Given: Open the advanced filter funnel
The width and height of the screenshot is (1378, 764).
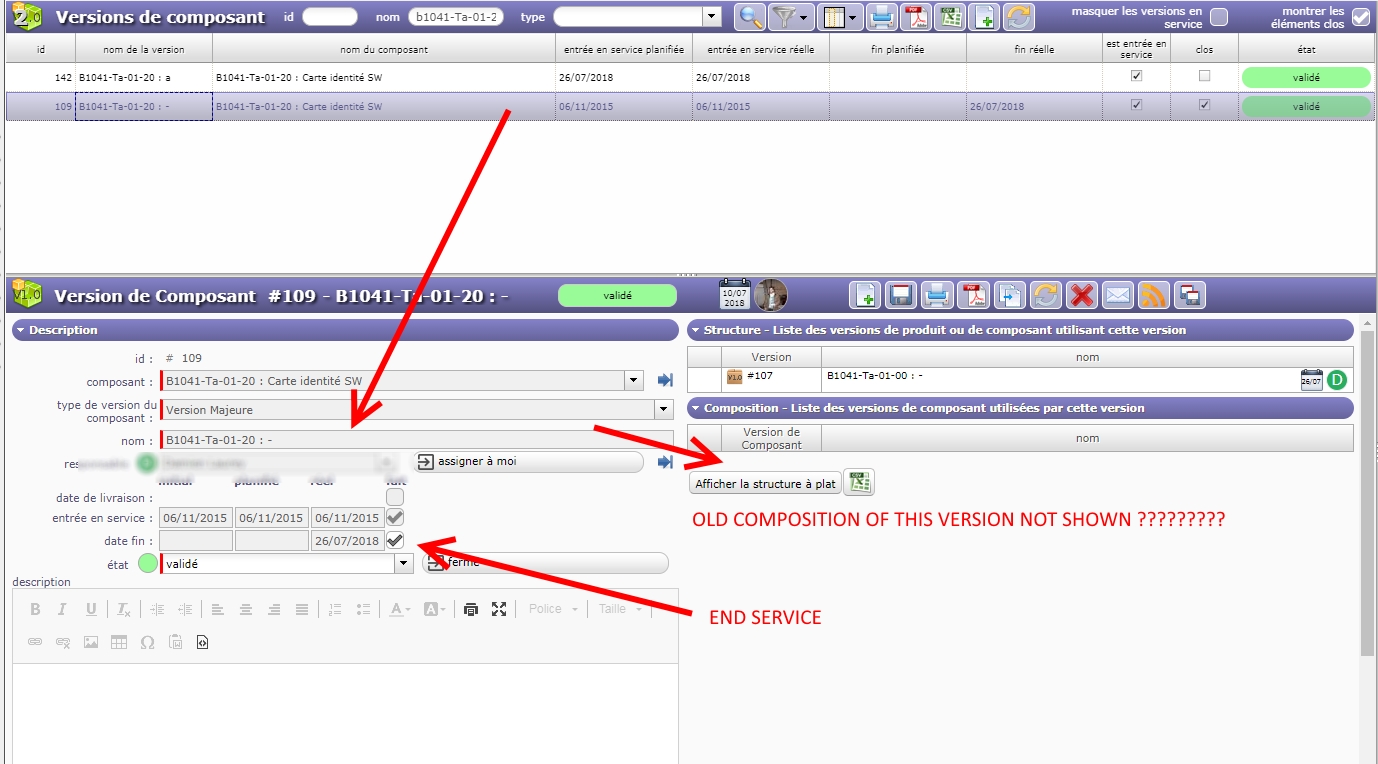Looking at the screenshot, I should [x=791, y=16].
